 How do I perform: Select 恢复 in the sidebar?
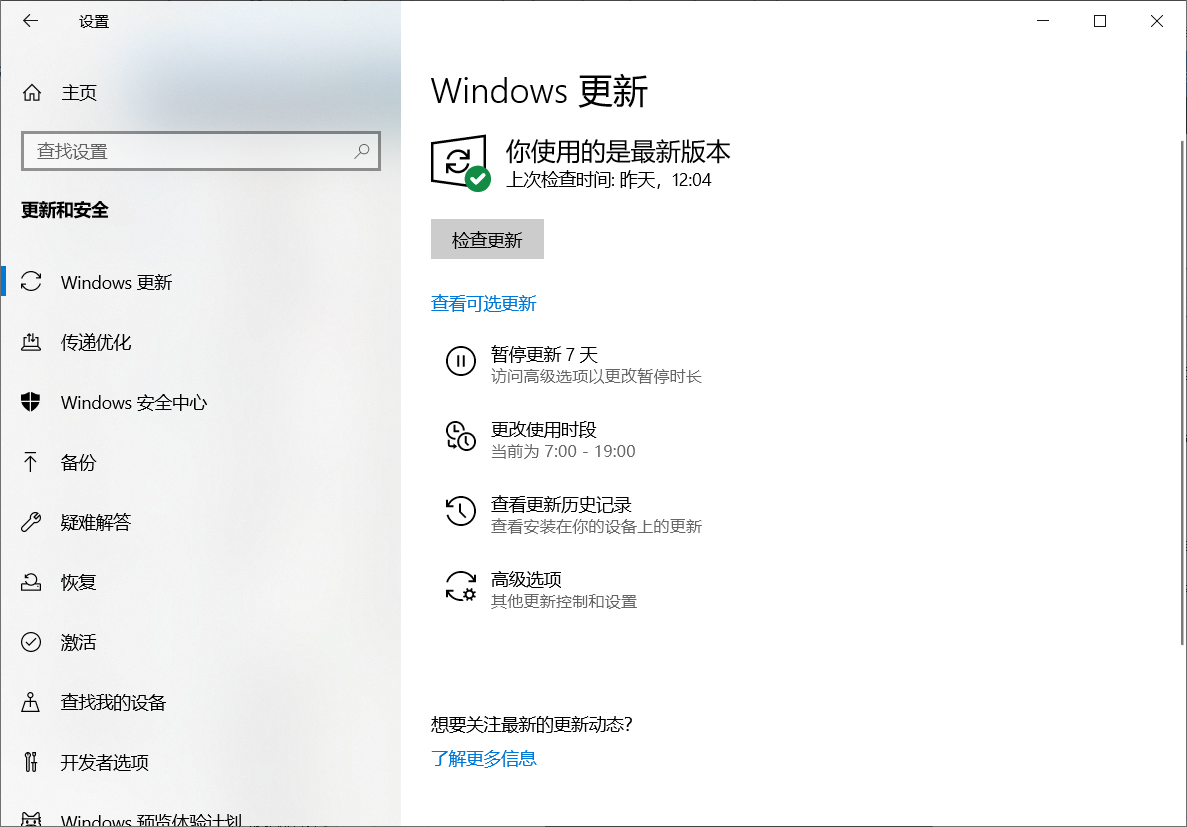click(78, 583)
